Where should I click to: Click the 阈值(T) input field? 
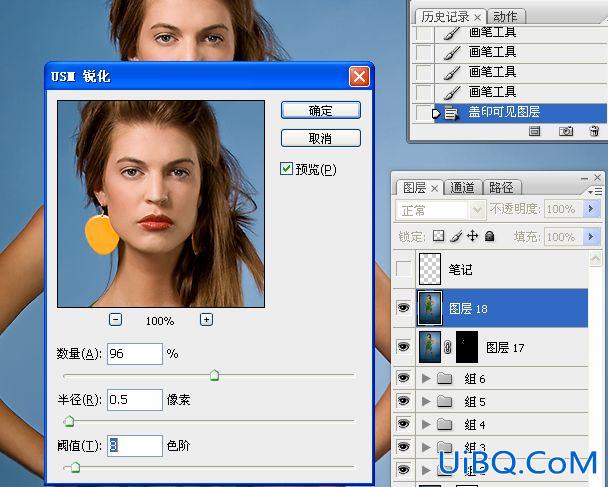click(135, 446)
